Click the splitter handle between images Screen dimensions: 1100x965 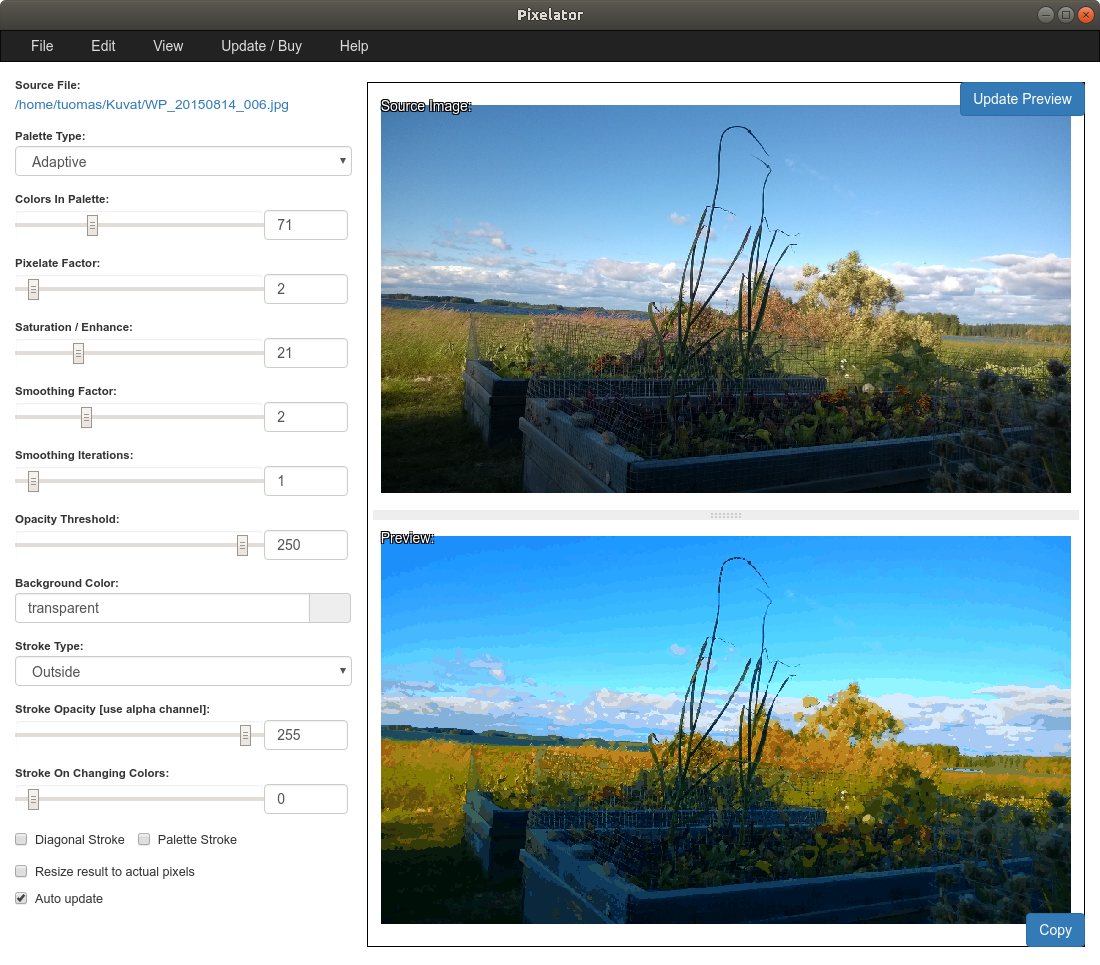pyautogui.click(x=725, y=515)
